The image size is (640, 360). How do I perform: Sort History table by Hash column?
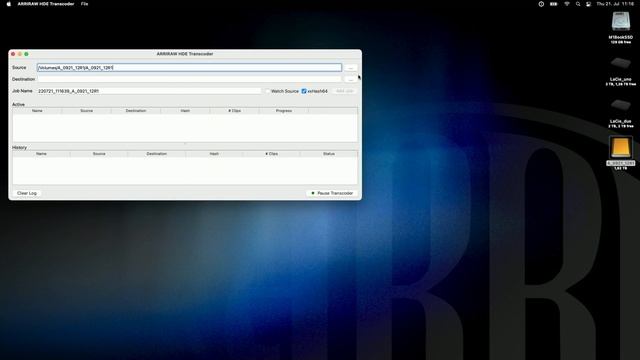[x=214, y=154]
